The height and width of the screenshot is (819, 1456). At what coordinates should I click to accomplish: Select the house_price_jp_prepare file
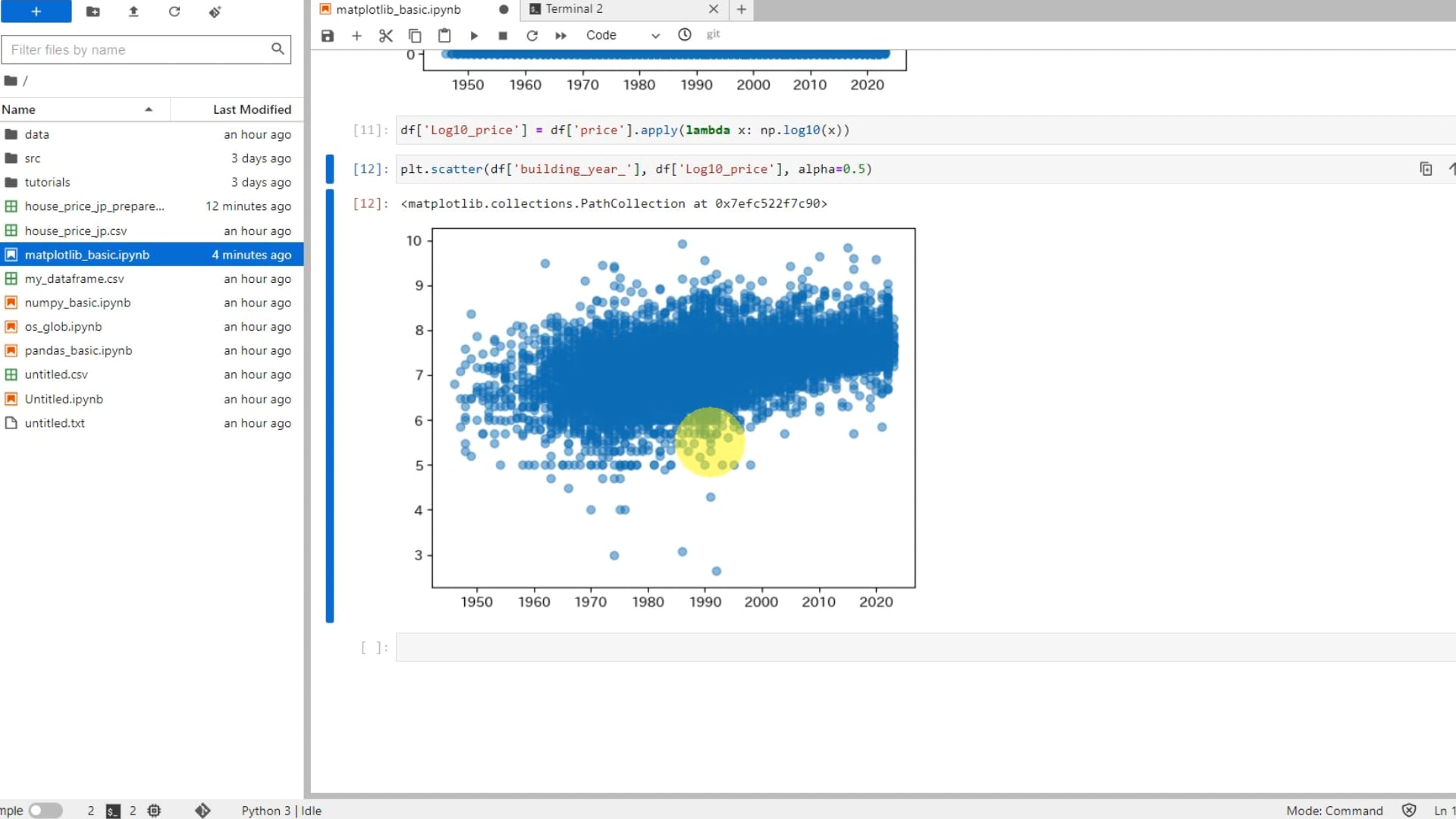152,206
